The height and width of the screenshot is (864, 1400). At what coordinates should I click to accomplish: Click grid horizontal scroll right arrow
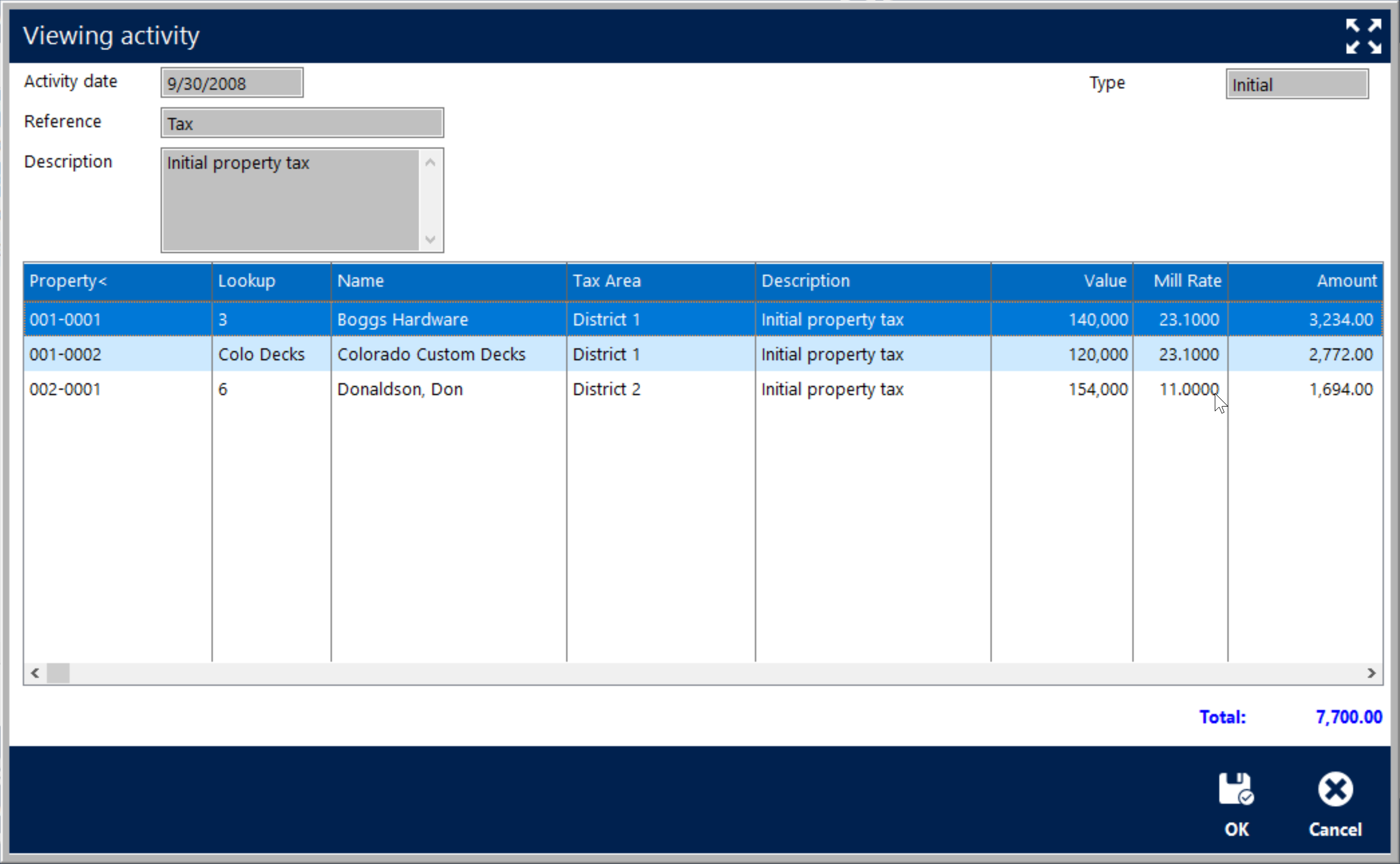pos(1372,673)
